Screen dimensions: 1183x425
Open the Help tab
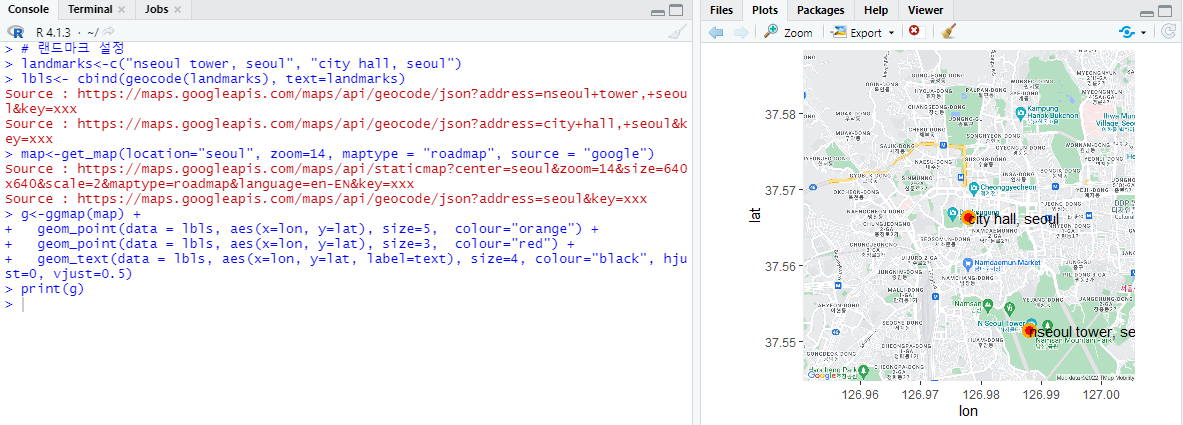[x=876, y=10]
